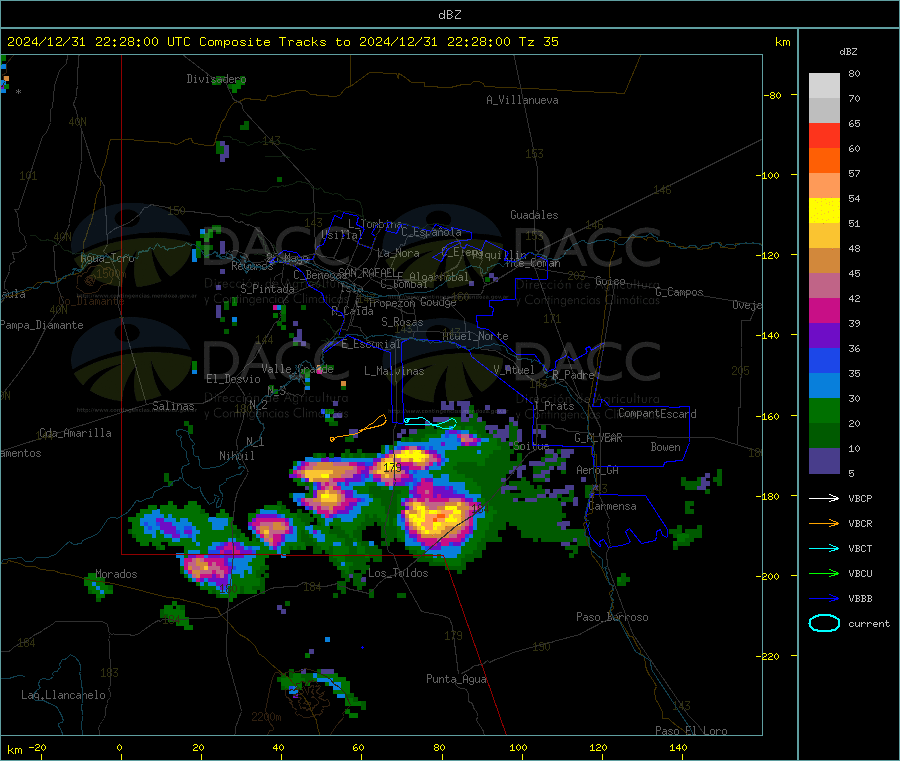900x761 pixels.
Task: Click the white VBCP arrow legend icon
Action: pyautogui.click(x=824, y=498)
